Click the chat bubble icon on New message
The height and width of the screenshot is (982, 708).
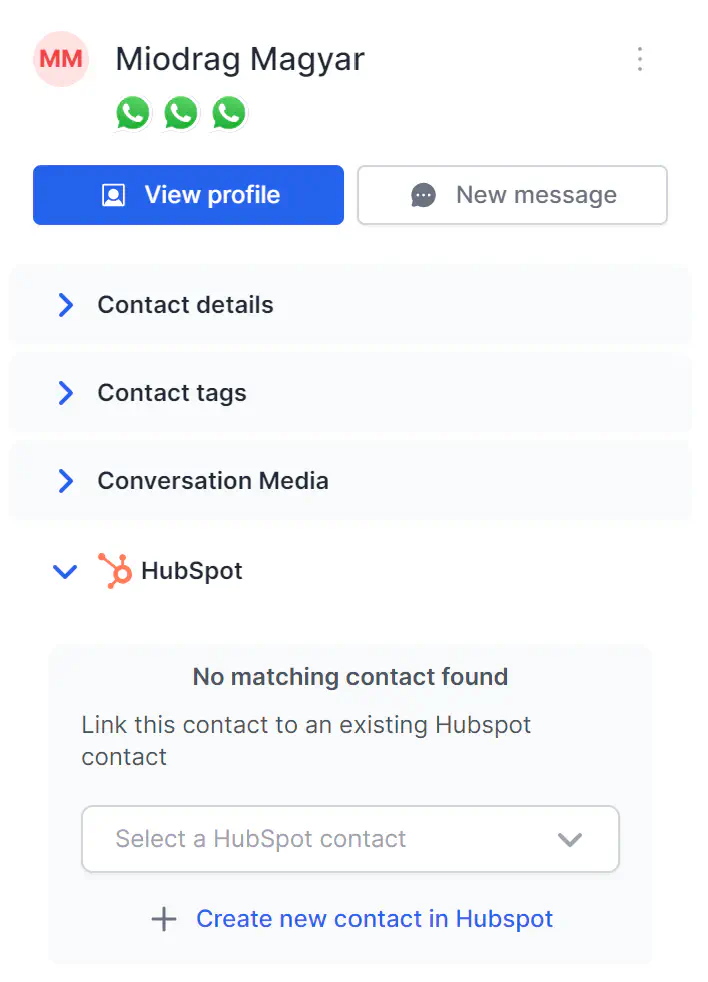(x=423, y=195)
